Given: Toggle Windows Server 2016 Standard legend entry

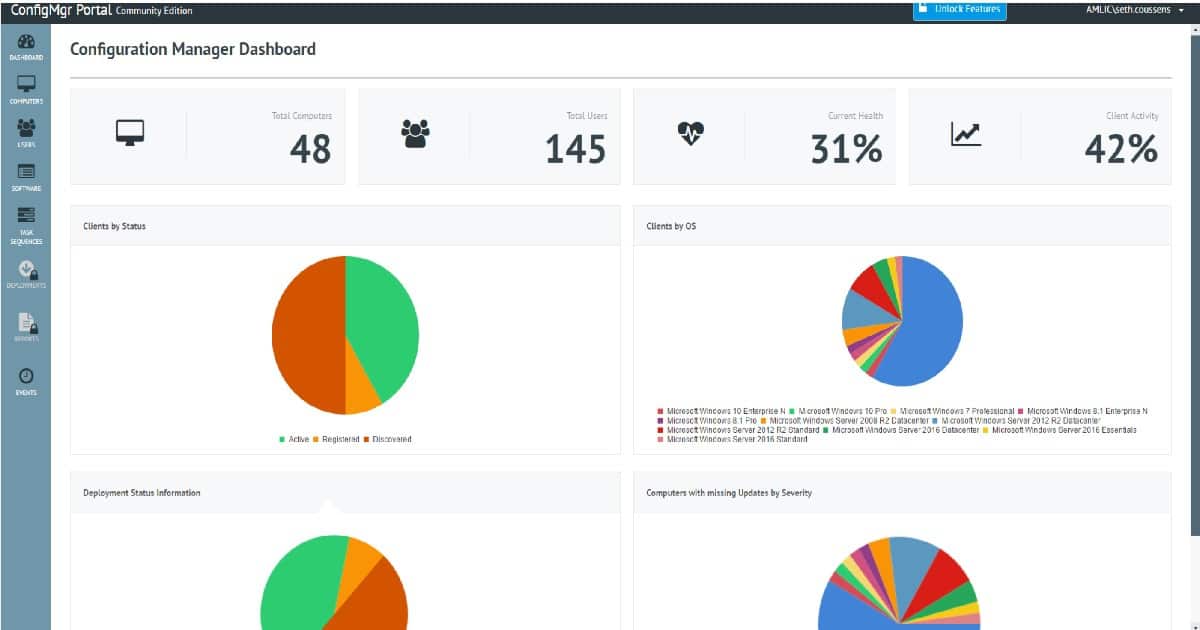Looking at the screenshot, I should click(732, 439).
